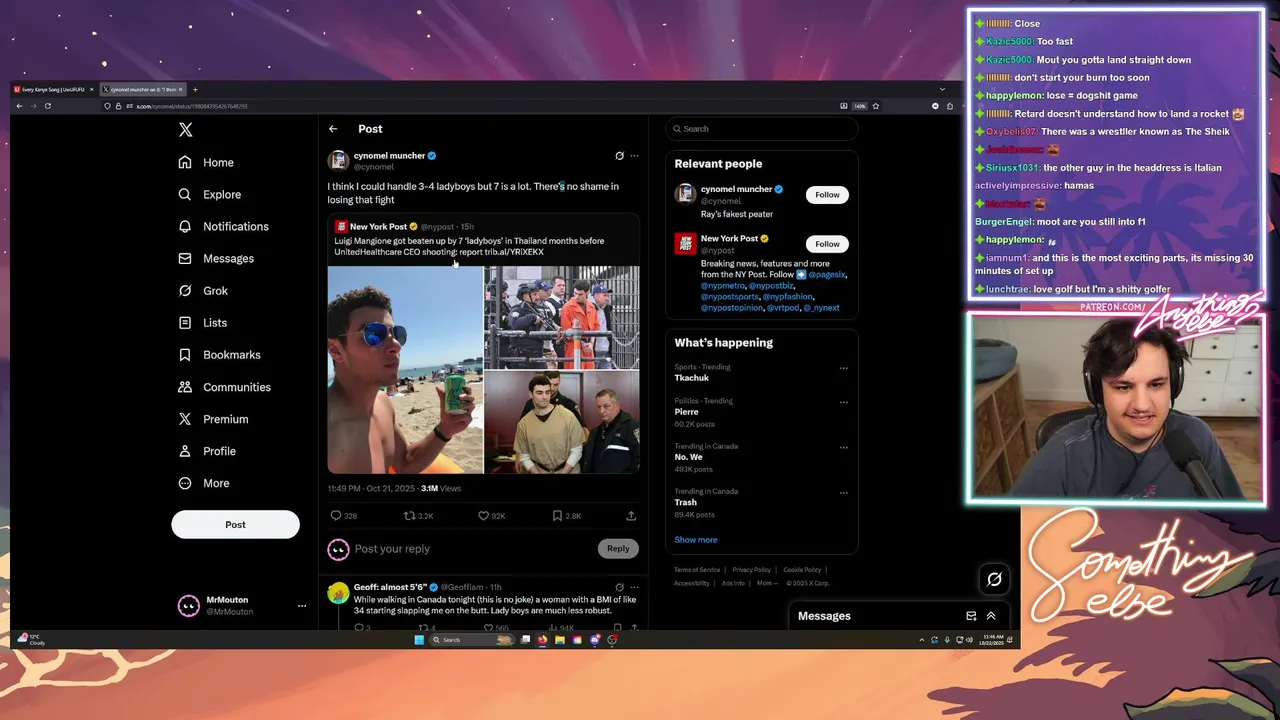Open the Windows Start menu

(419, 640)
